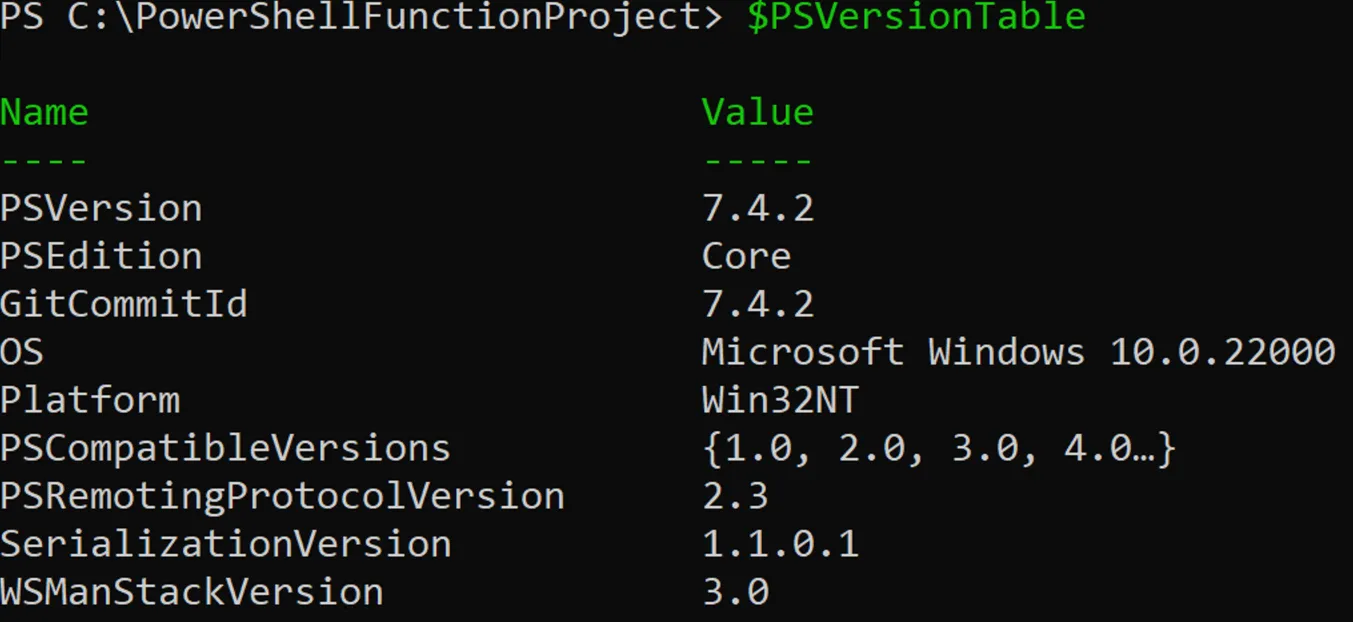This screenshot has height=622, width=1353.
Task: Click the GitCommitId value 7.4.2
Action: point(758,304)
